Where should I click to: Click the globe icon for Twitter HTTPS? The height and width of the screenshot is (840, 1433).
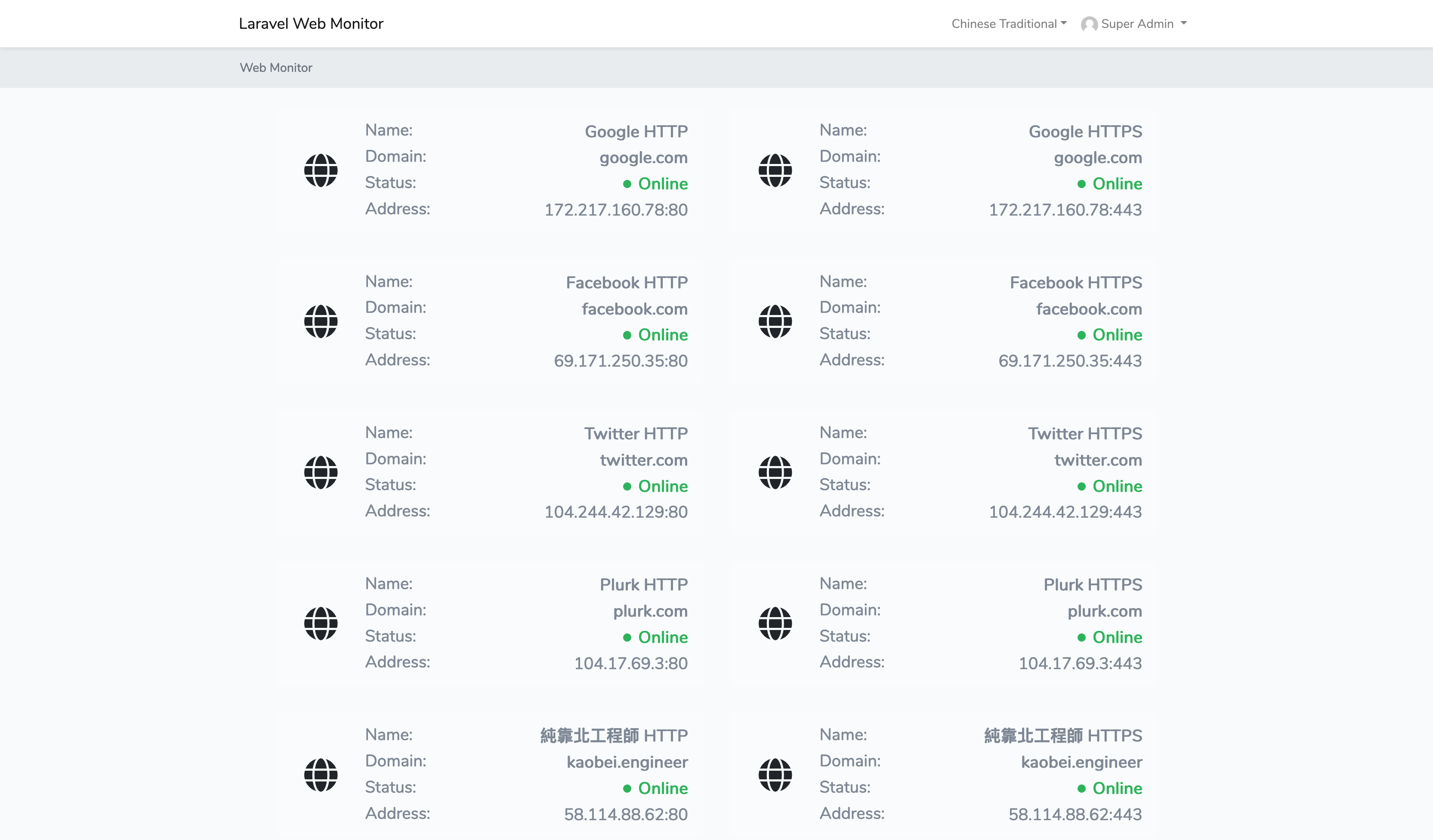click(775, 472)
